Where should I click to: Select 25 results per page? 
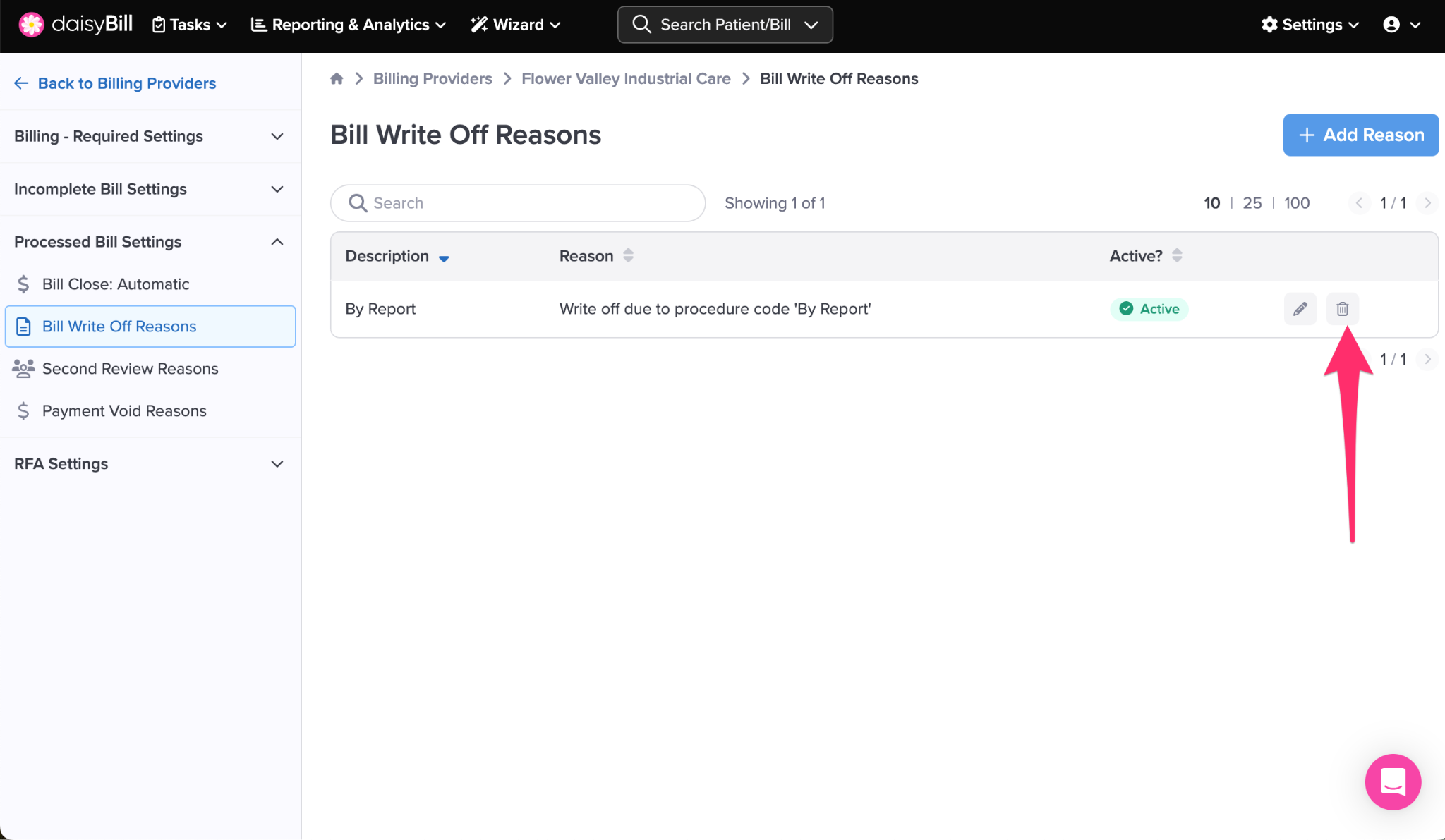(x=1252, y=203)
